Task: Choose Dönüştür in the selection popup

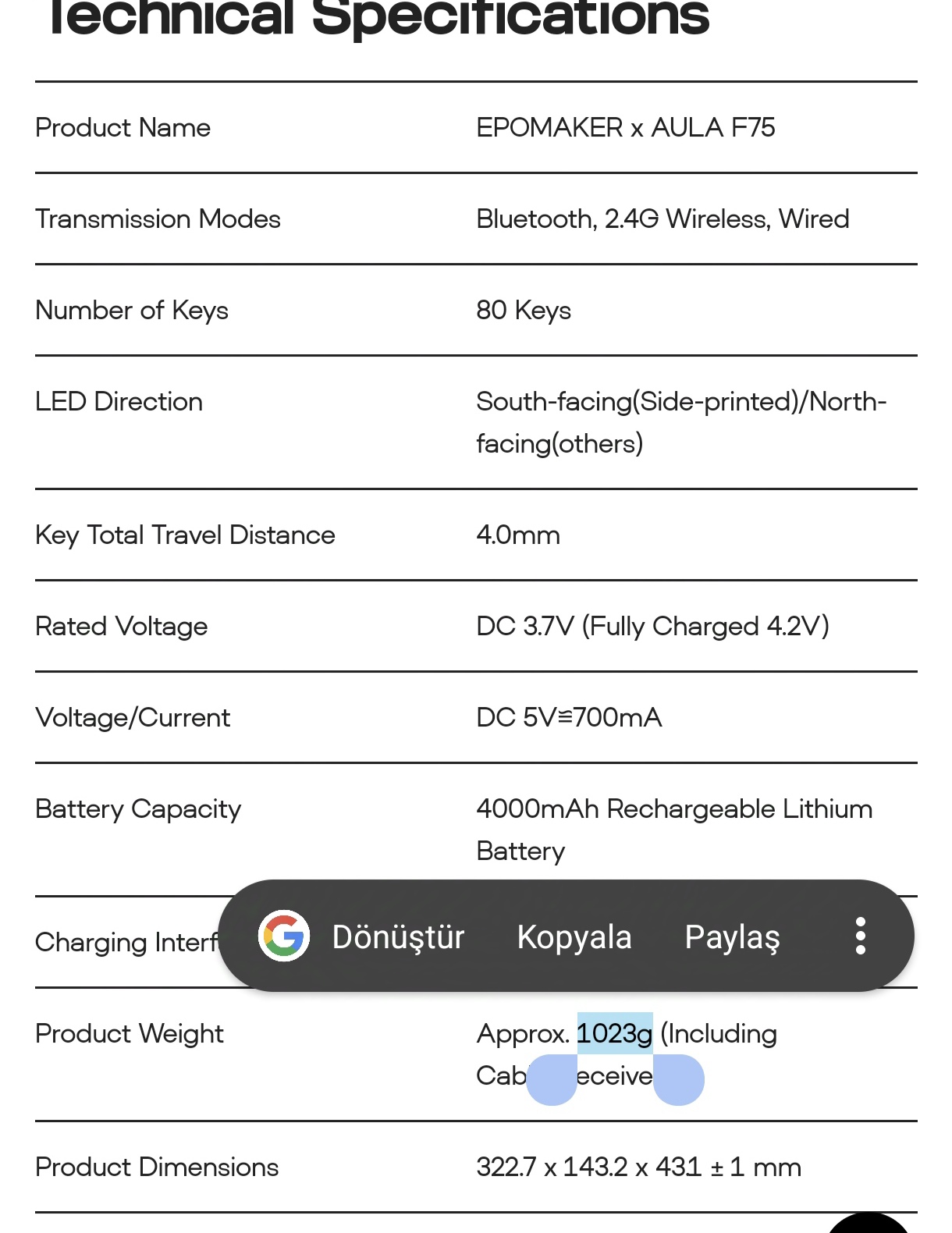Action: 398,936
